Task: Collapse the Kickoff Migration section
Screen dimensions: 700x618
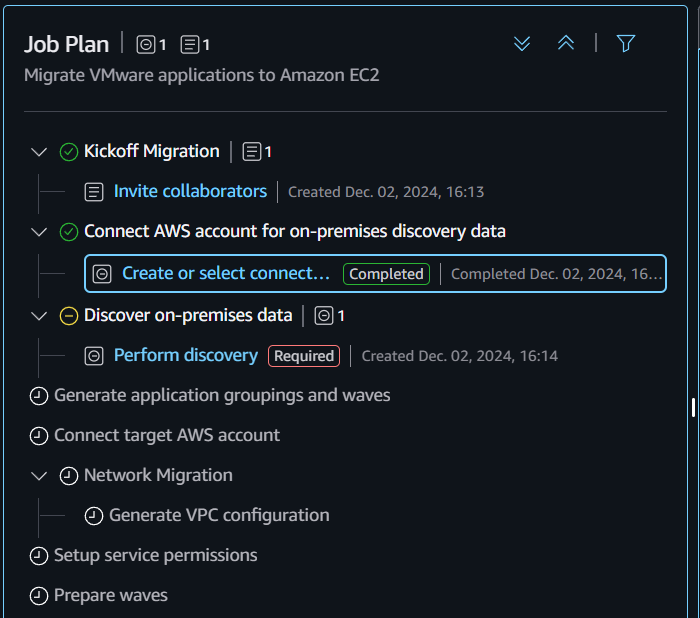Action: (x=39, y=152)
